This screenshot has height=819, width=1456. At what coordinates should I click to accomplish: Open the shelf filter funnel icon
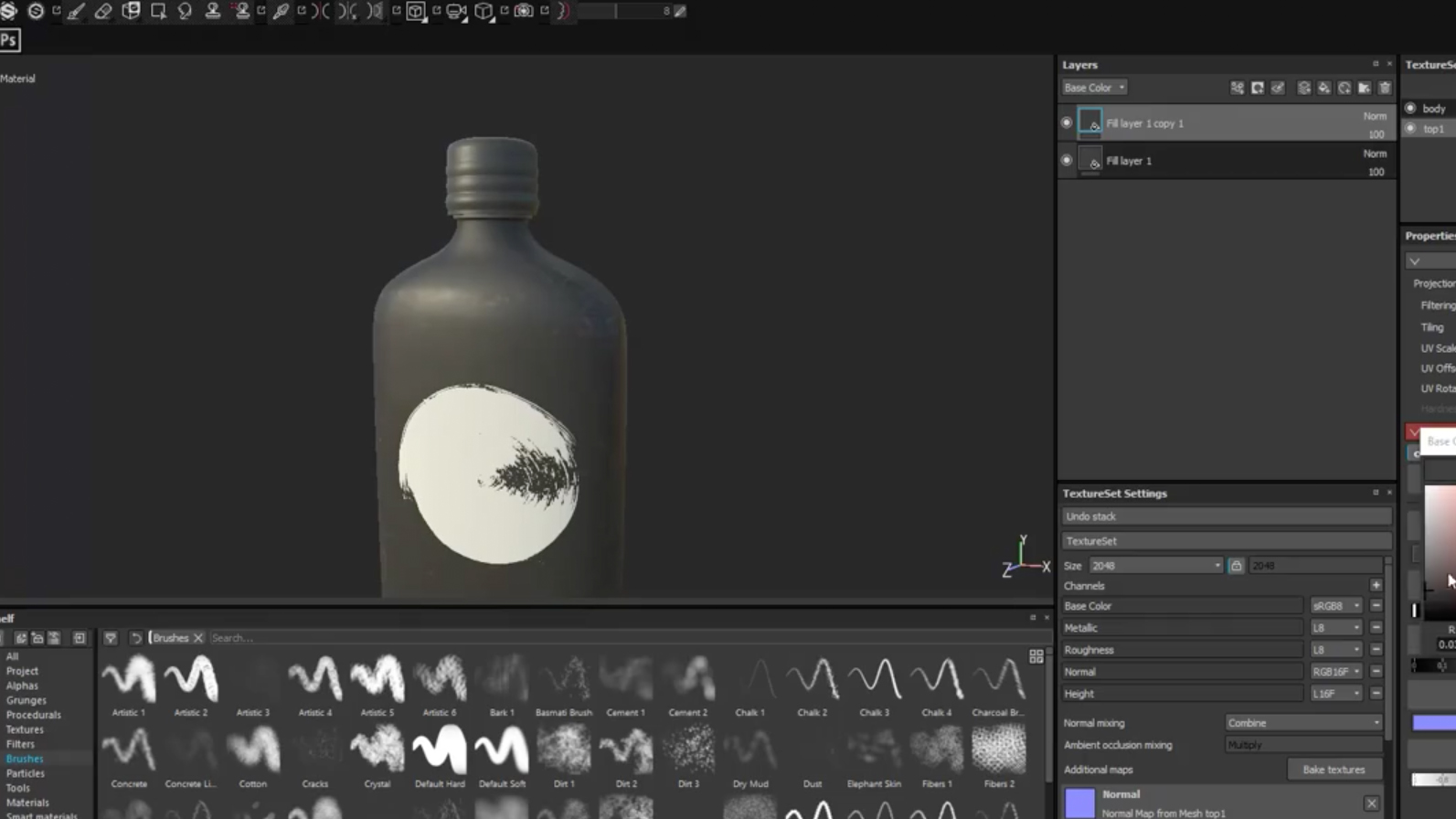[111, 638]
